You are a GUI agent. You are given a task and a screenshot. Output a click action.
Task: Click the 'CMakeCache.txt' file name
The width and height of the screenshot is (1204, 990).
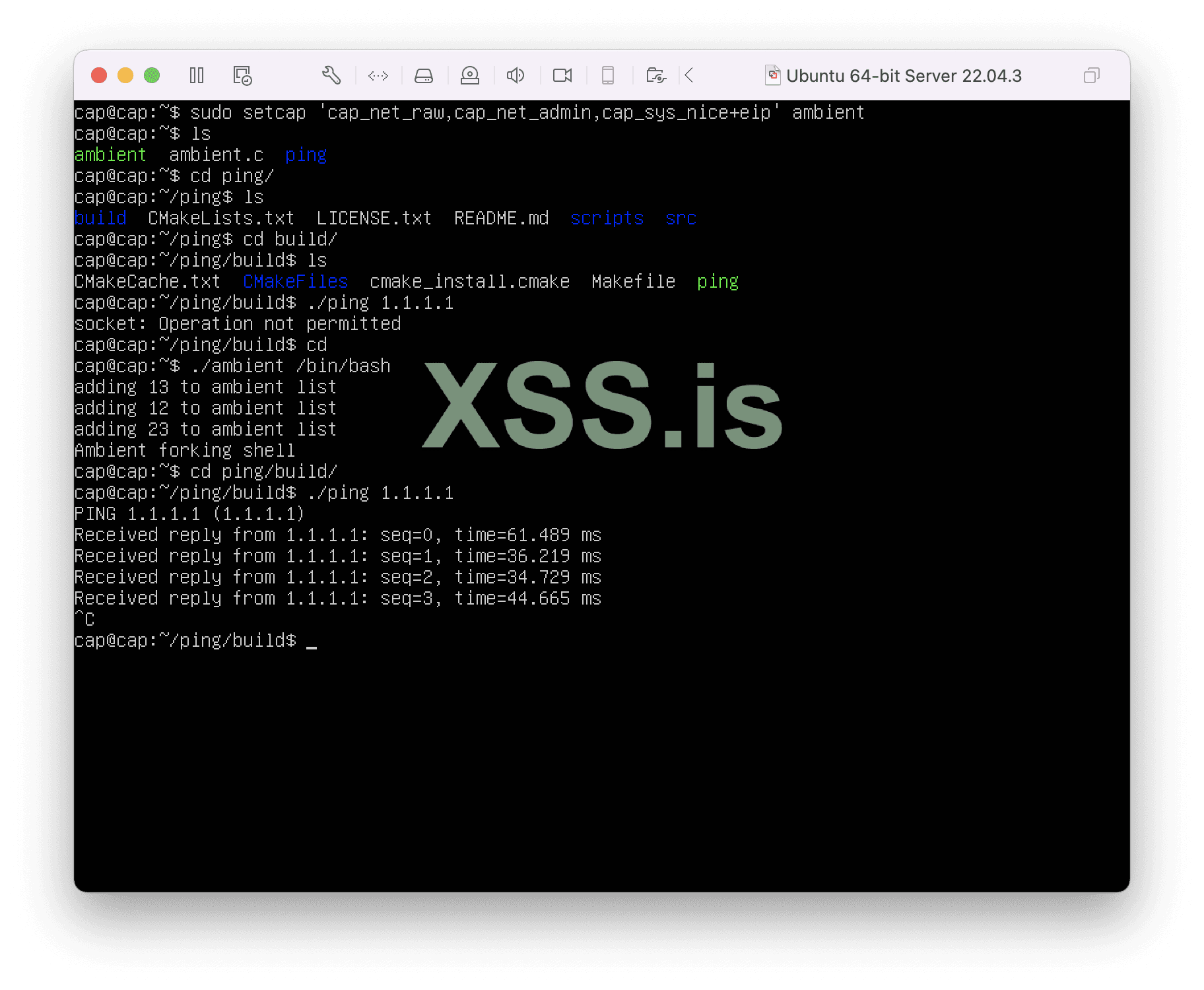[x=147, y=282]
